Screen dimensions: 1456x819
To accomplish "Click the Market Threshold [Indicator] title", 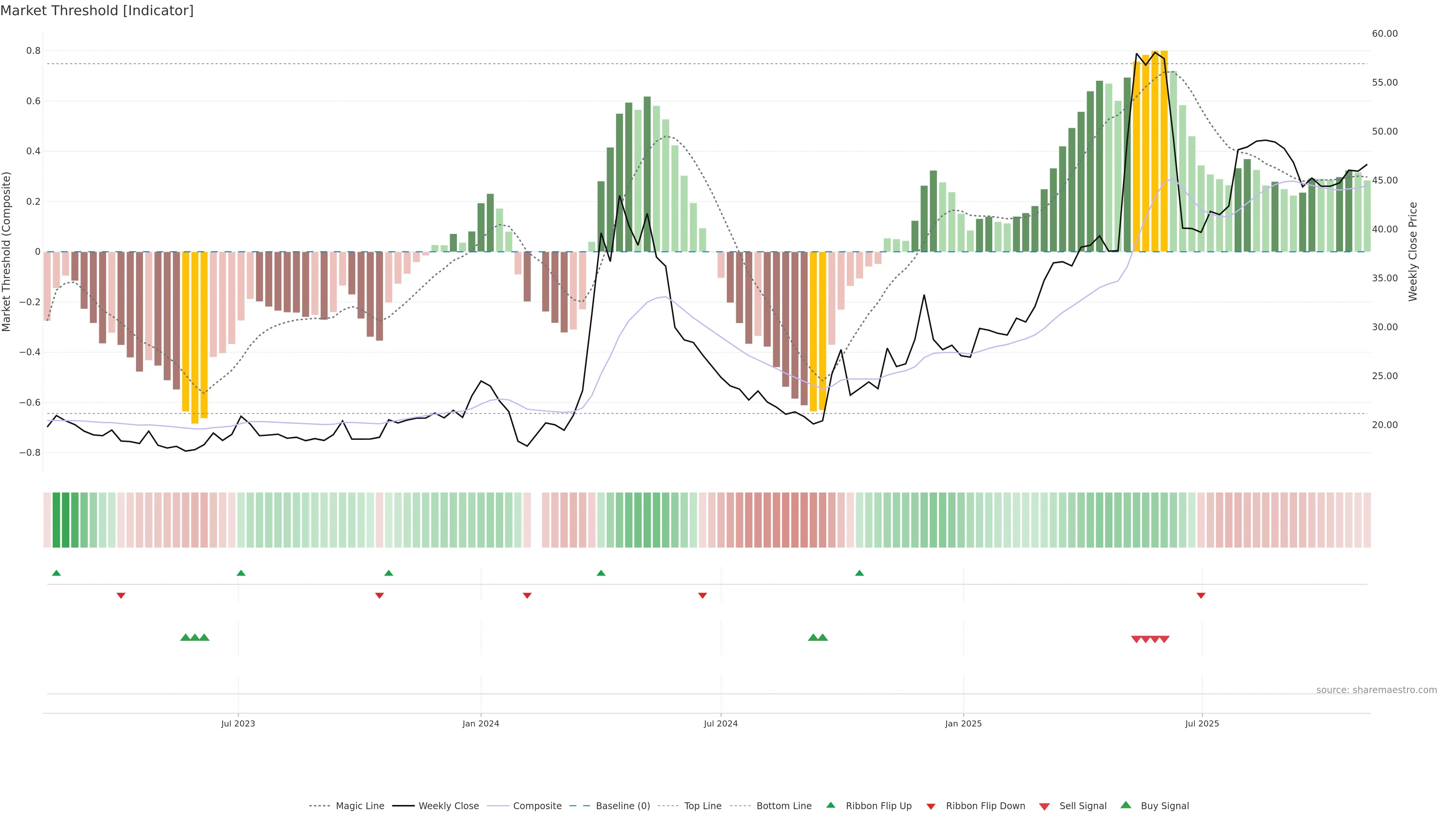I will coord(97,11).
